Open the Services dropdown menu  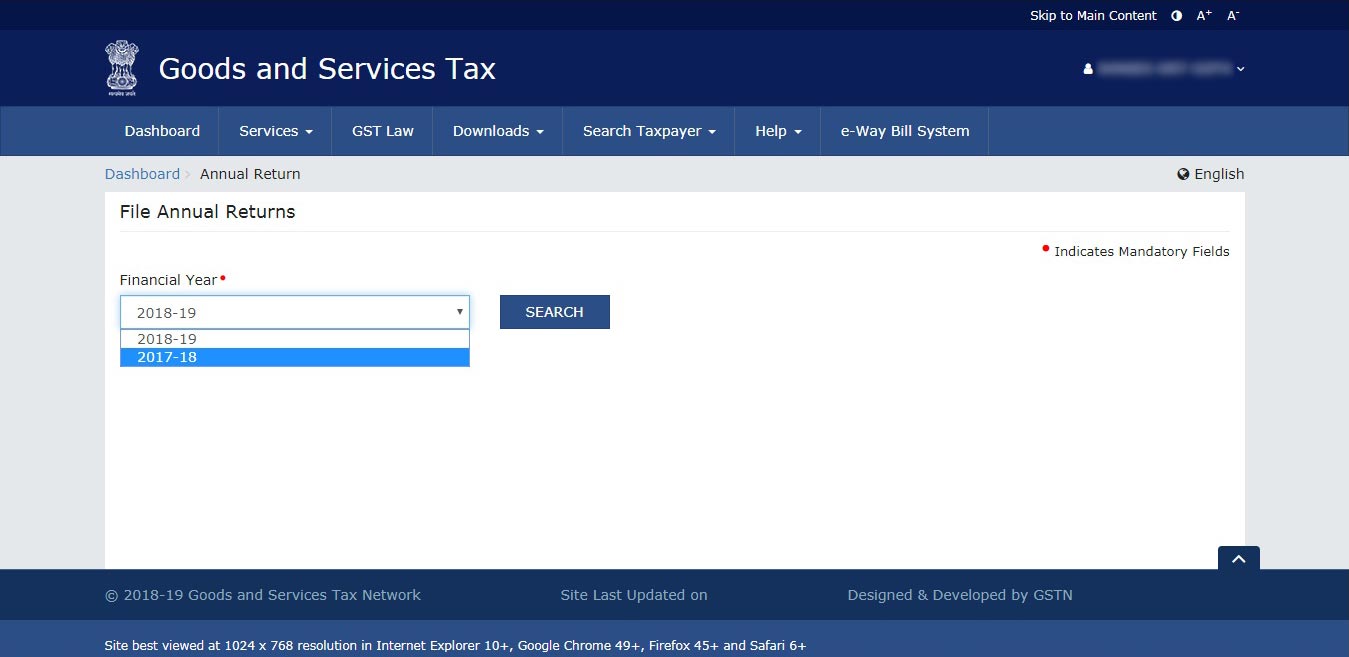pos(276,131)
